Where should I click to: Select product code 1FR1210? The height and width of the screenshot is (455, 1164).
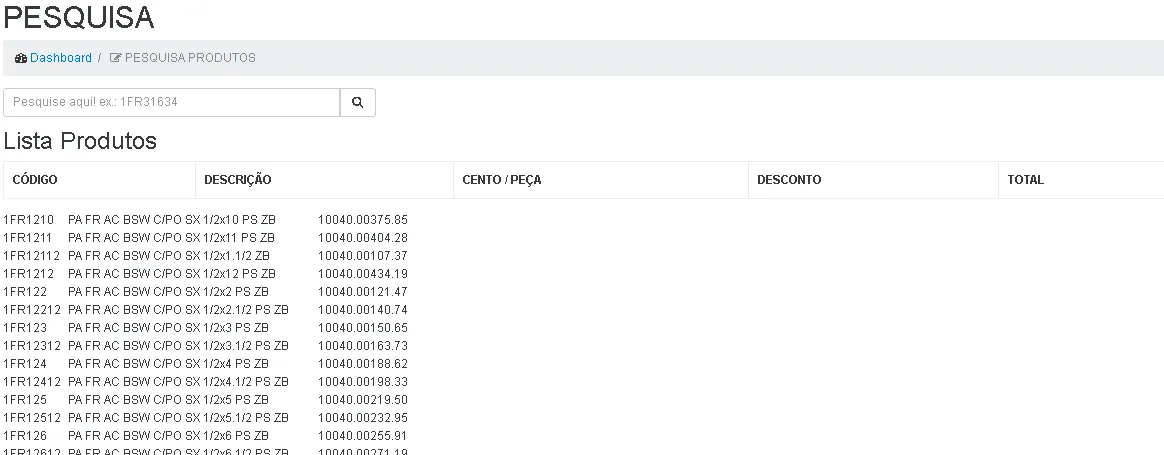(x=28, y=220)
